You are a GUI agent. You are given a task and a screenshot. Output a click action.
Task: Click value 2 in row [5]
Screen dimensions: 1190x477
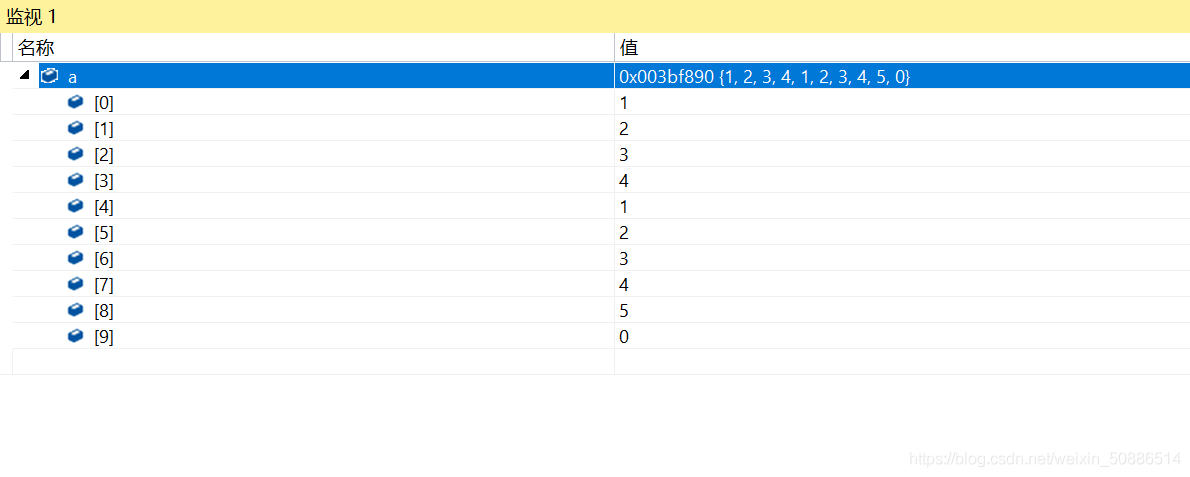coord(624,232)
